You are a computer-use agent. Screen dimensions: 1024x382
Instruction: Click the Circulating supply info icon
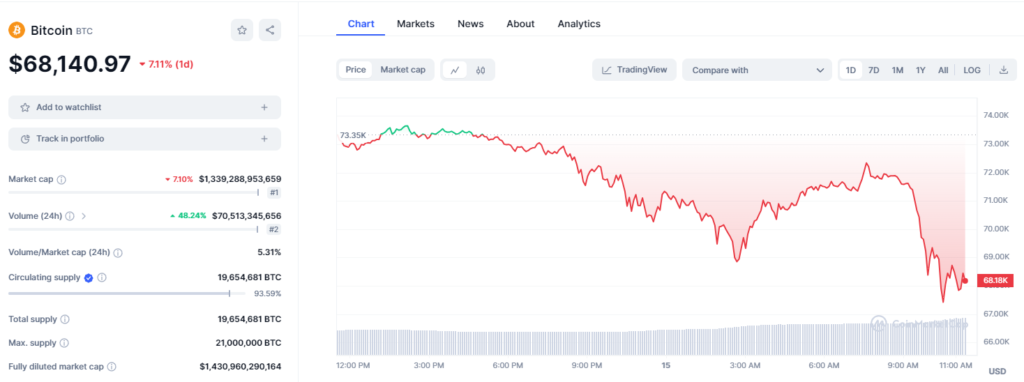click(102, 278)
